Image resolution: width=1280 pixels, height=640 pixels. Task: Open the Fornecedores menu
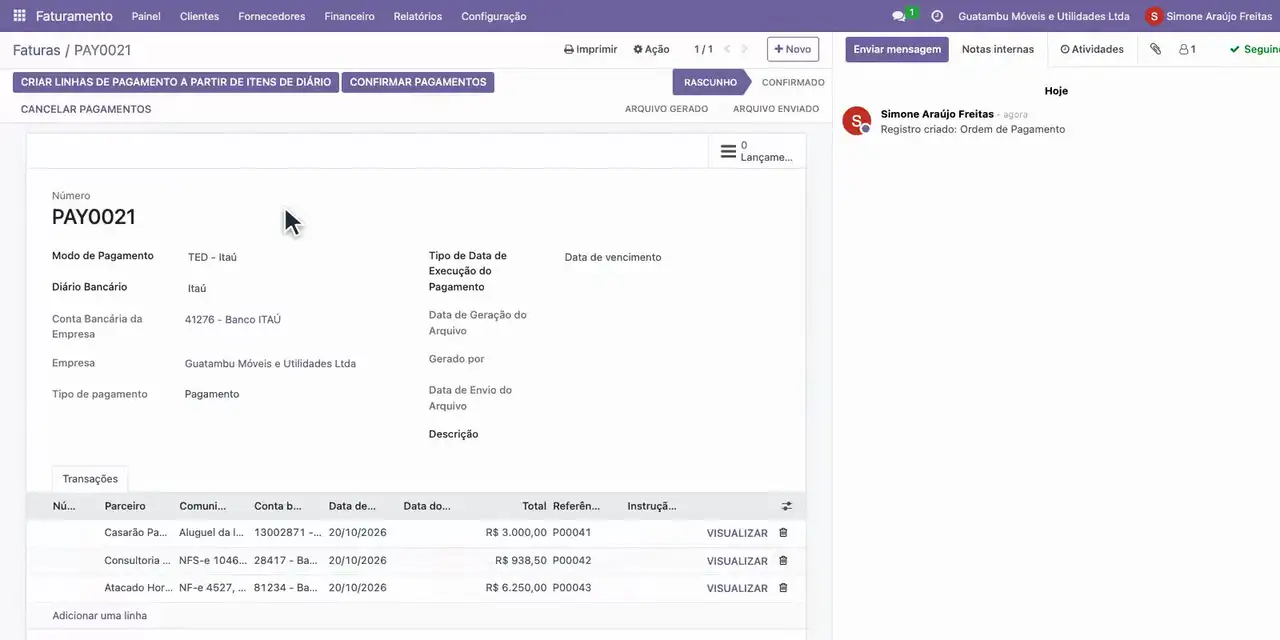point(272,16)
